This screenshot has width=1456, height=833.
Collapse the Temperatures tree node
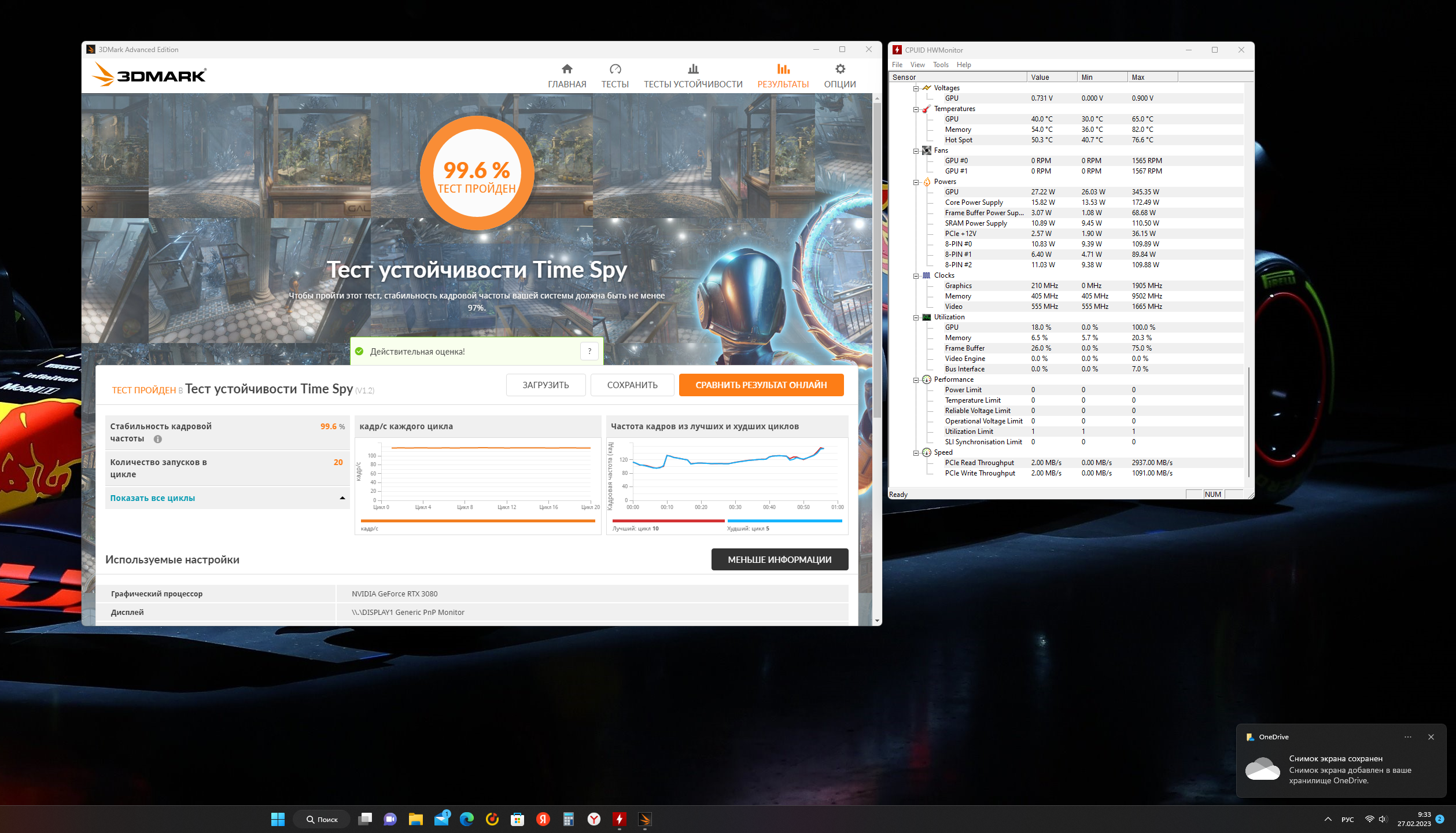coord(916,109)
